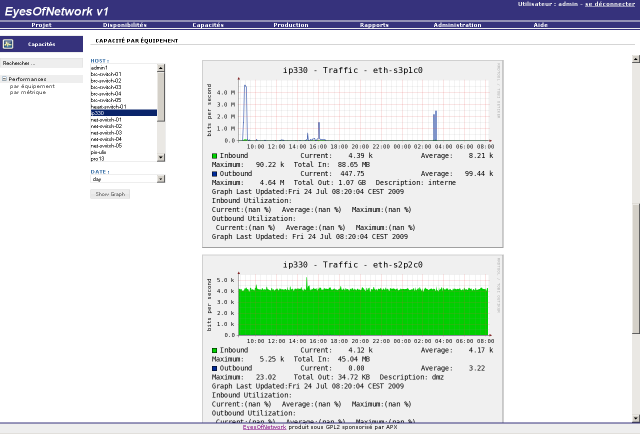Click the host list scrollbar thumb
This screenshot has height=434, width=640.
click(161, 97)
